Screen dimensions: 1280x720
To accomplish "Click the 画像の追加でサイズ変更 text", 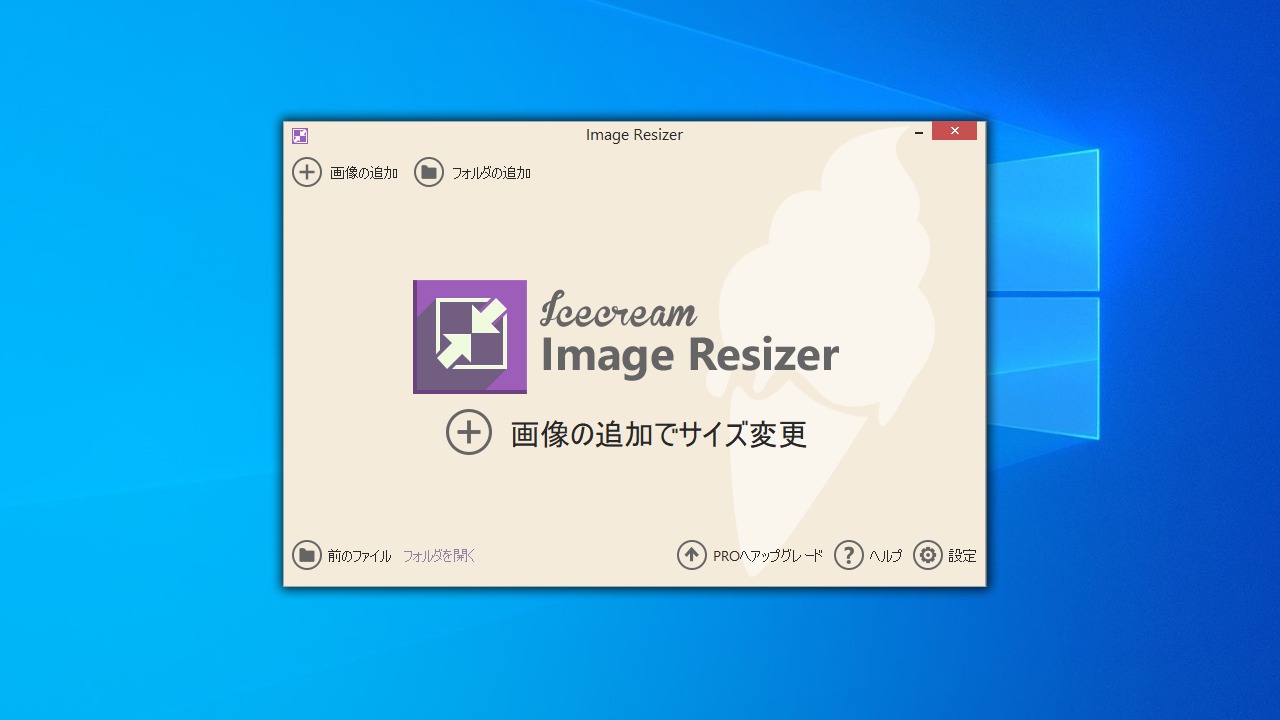I will coord(659,434).
